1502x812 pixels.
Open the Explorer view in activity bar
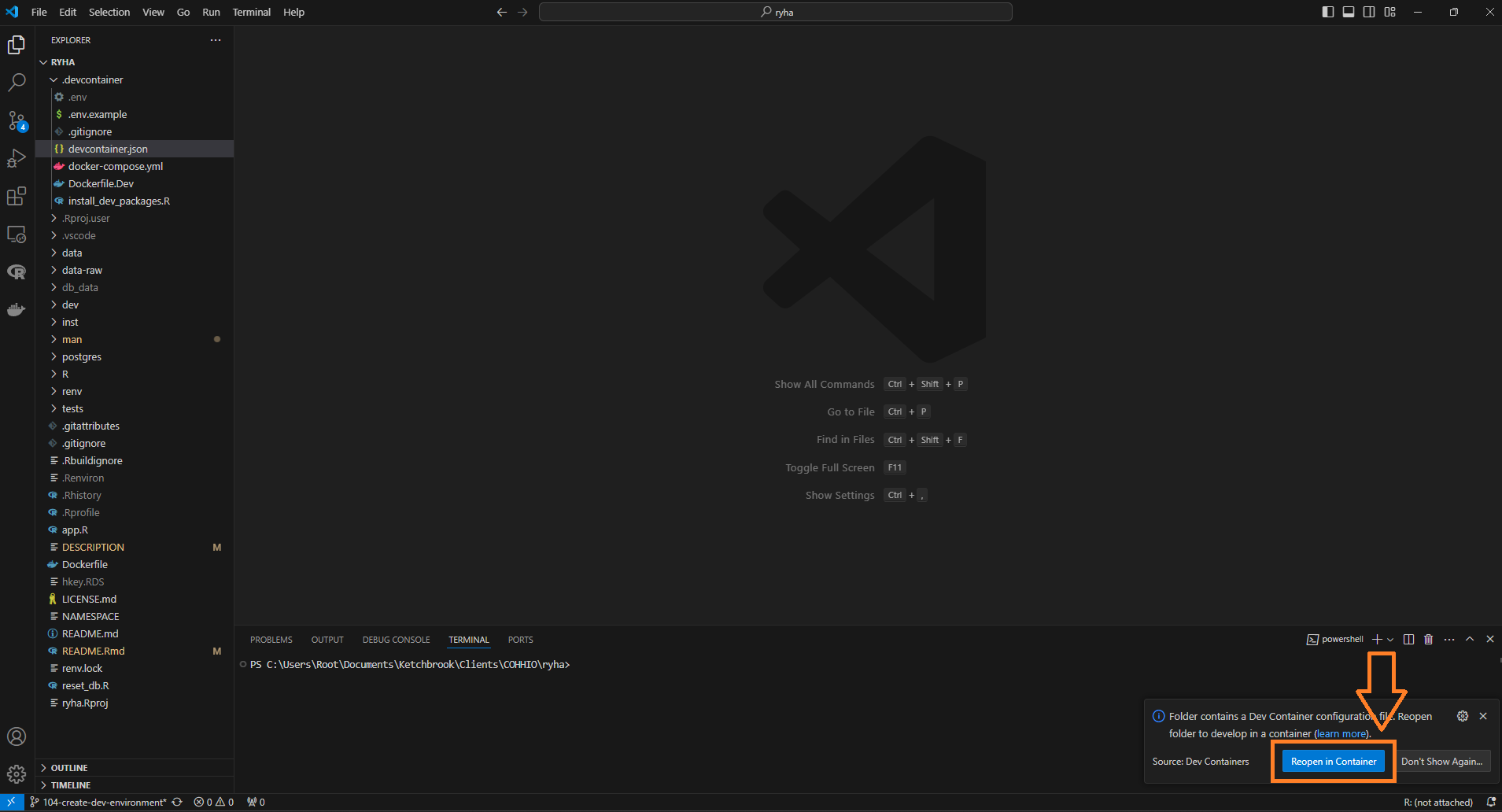pos(17,46)
